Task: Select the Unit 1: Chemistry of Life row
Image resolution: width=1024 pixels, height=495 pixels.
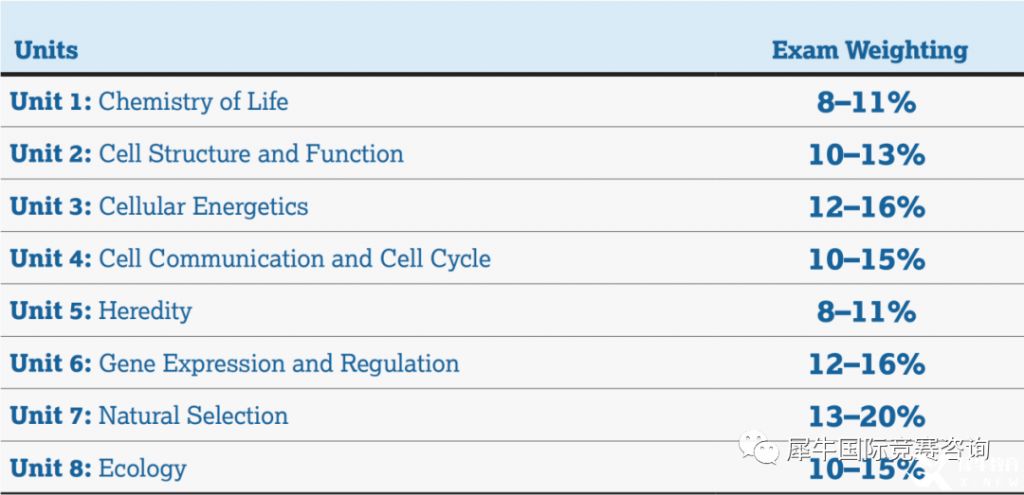Action: [x=512, y=102]
